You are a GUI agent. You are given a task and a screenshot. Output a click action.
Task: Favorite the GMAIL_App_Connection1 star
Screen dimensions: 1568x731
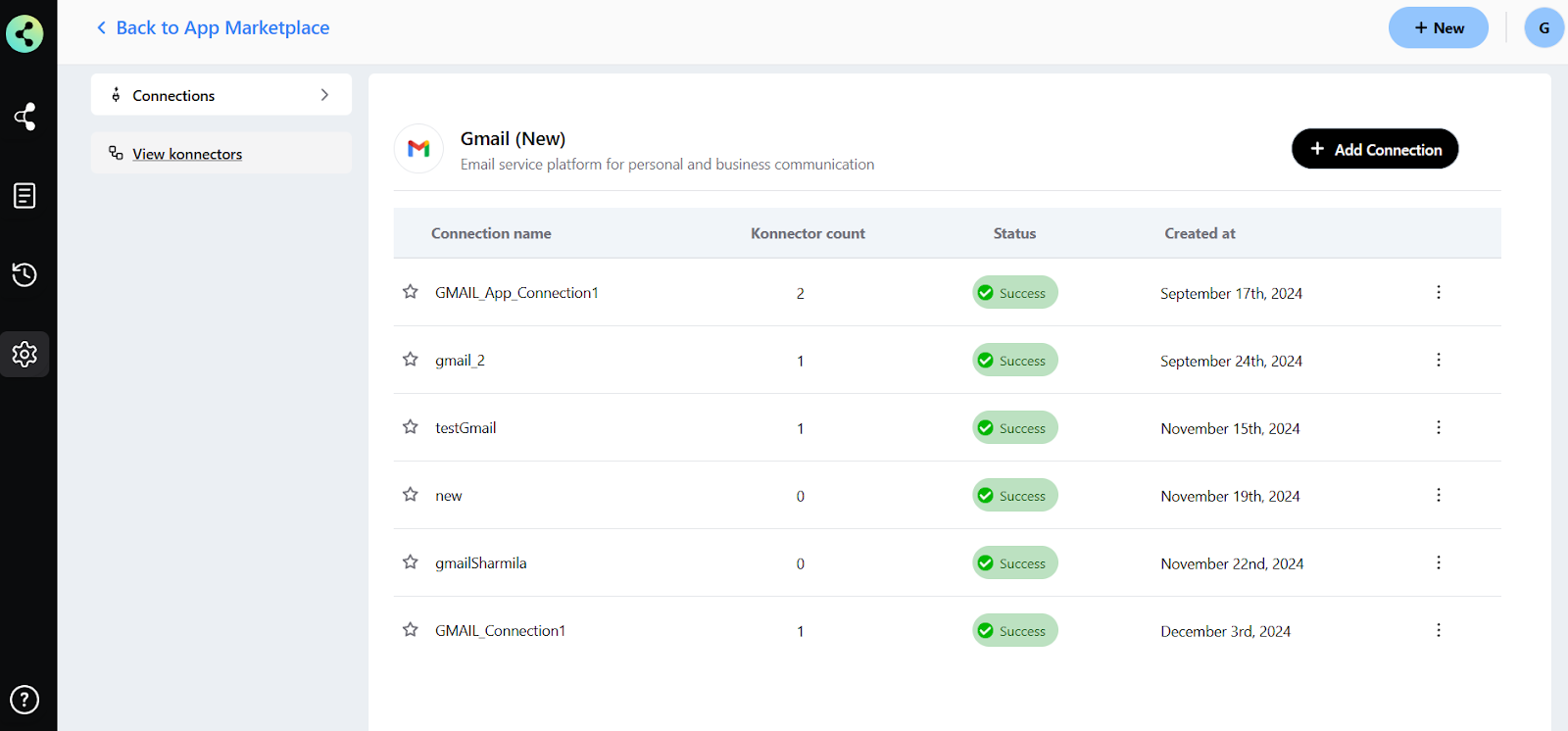(x=410, y=292)
